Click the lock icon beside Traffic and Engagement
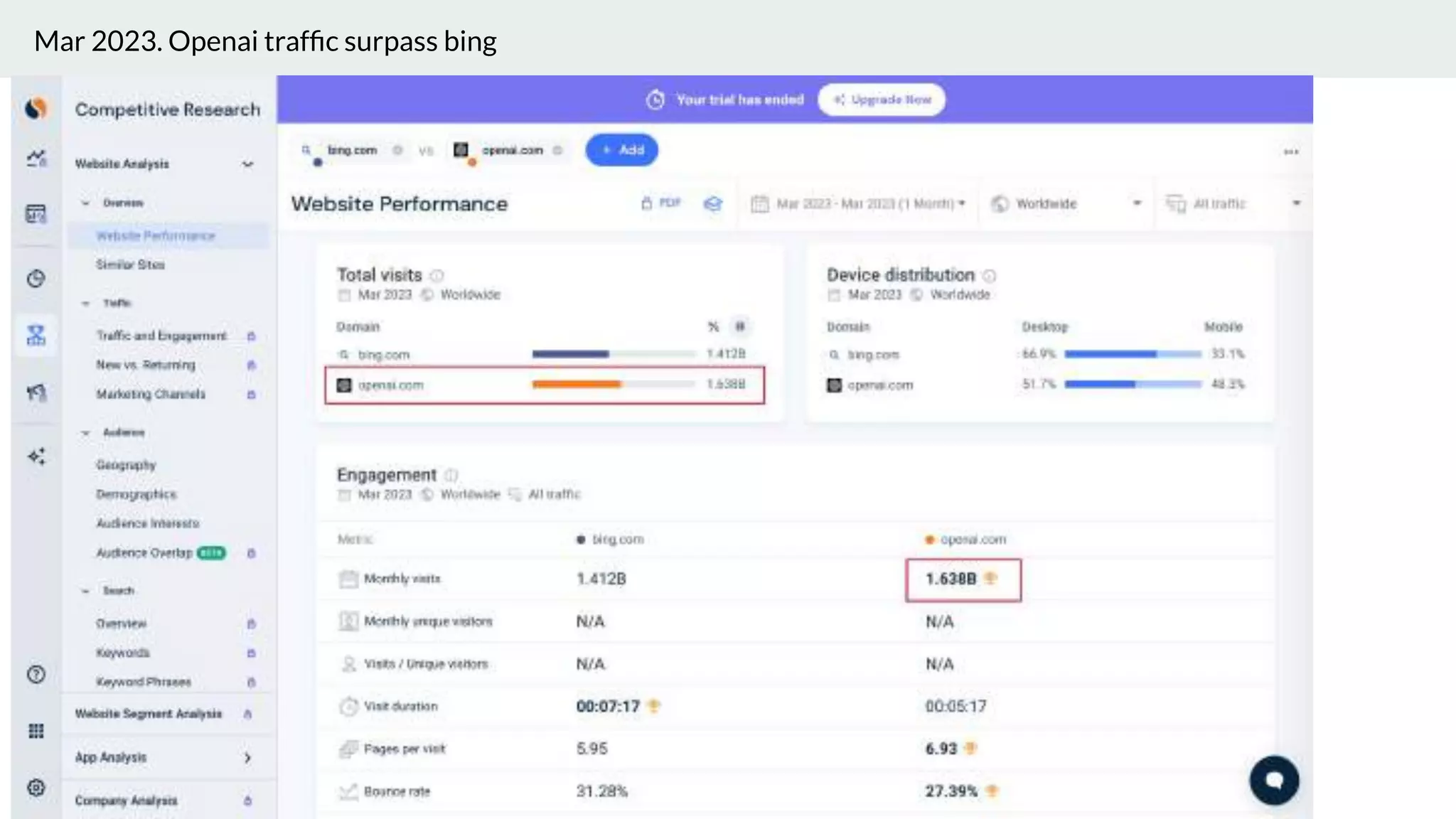 click(251, 336)
